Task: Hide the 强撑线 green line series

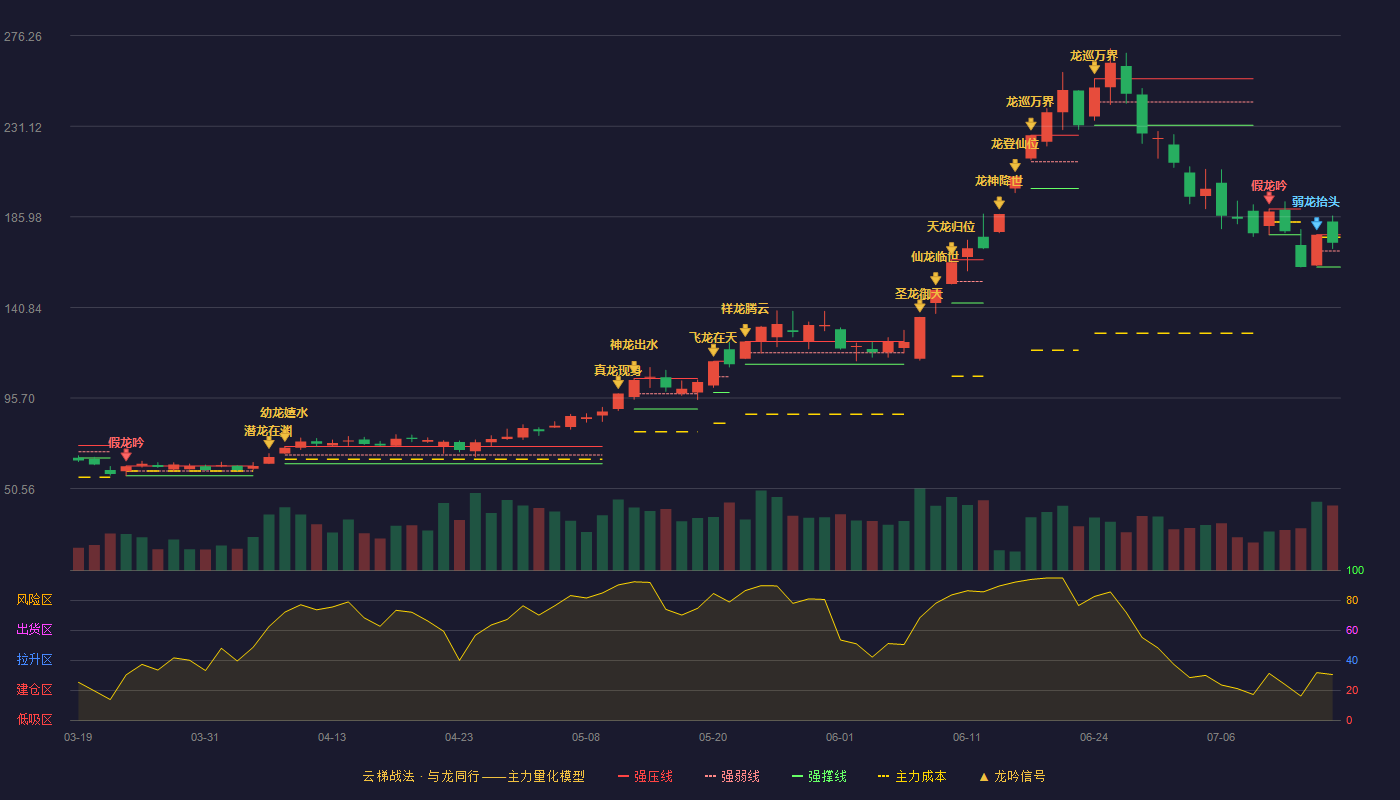Action: pos(819,776)
